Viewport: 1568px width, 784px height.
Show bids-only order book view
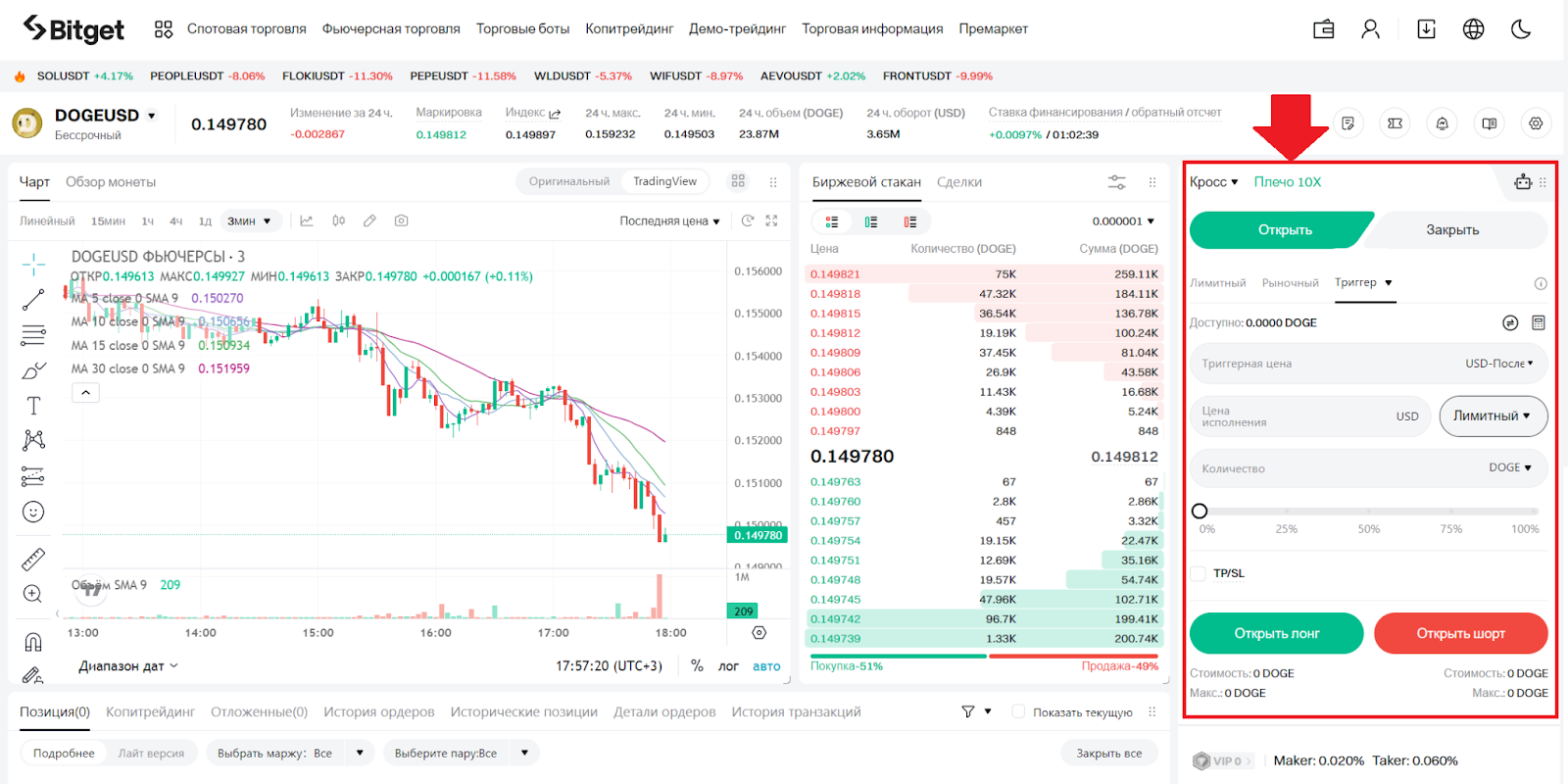(x=871, y=221)
